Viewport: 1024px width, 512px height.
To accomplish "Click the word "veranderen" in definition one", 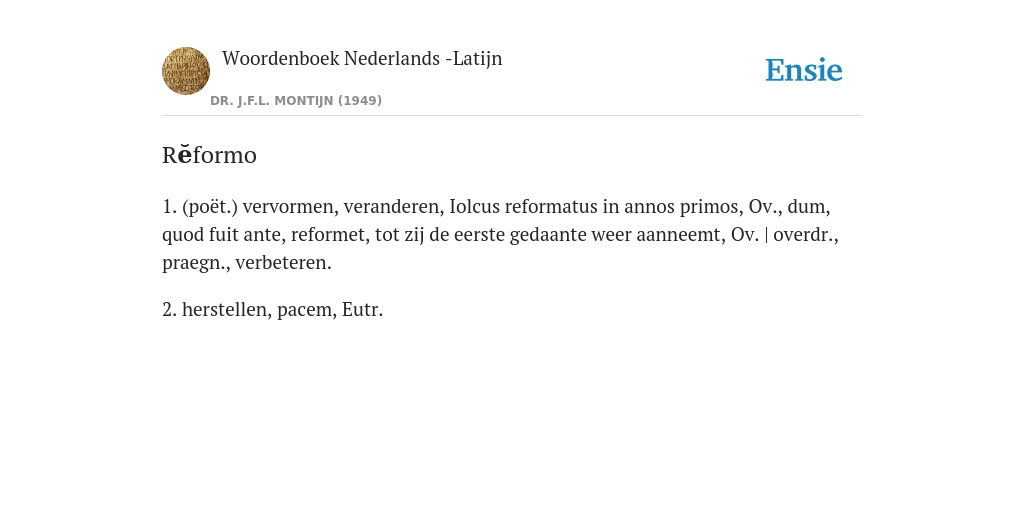I will pos(394,206).
